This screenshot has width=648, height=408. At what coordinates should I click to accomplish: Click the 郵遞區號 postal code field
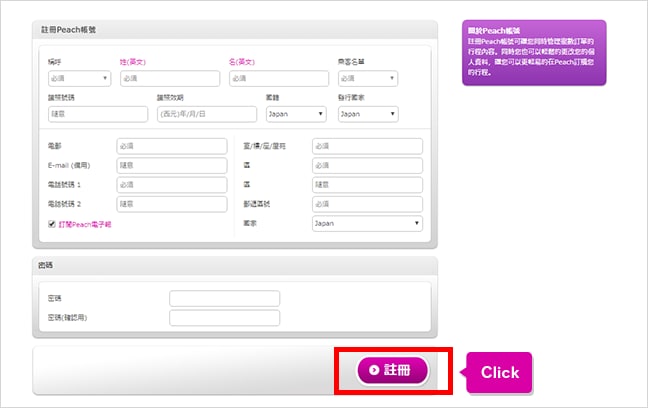click(367, 204)
